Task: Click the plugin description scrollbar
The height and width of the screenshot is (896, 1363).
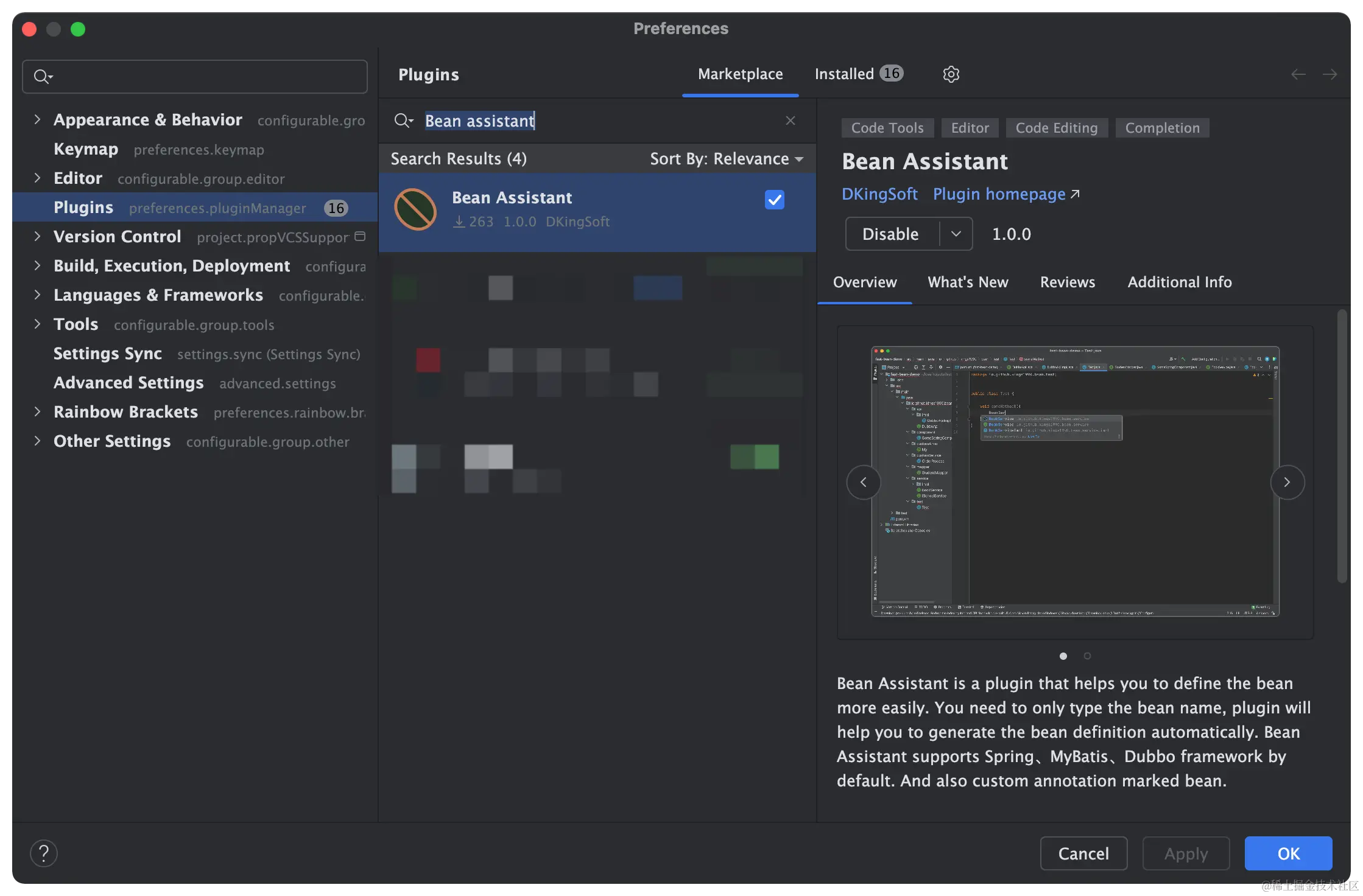Action: (1342, 446)
